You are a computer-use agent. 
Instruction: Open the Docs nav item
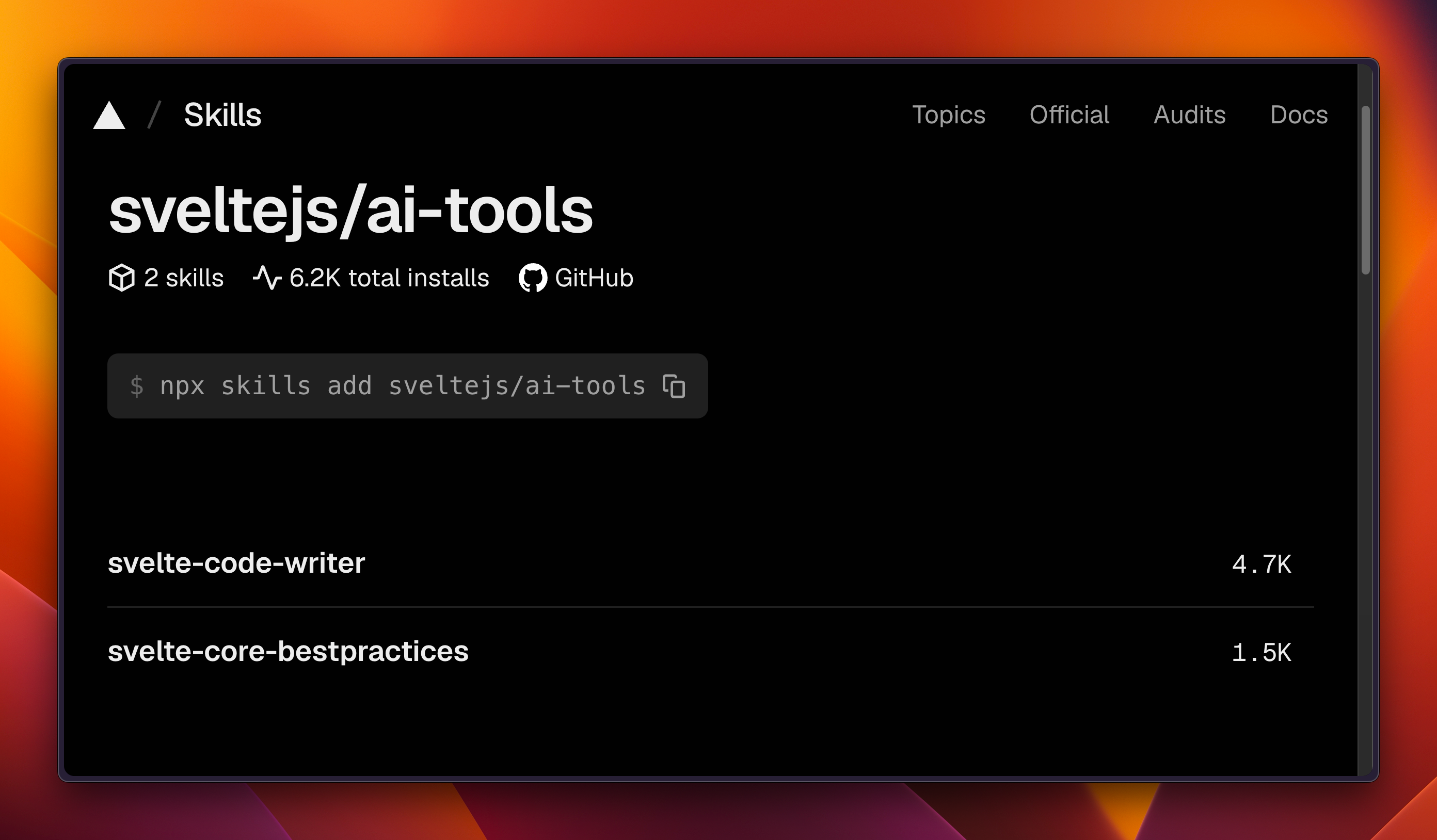pos(1299,115)
